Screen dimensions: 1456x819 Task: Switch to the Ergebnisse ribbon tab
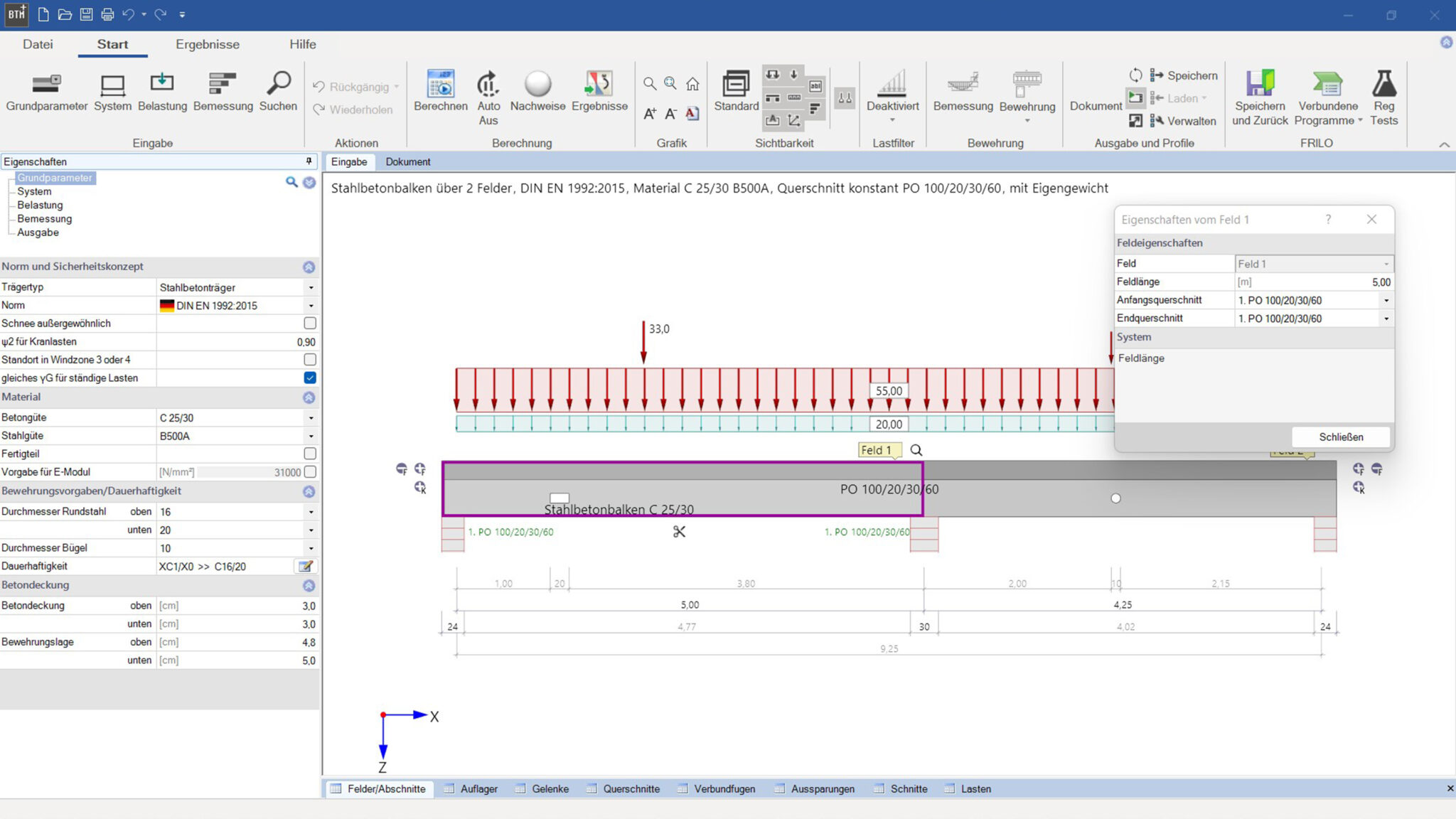[208, 44]
